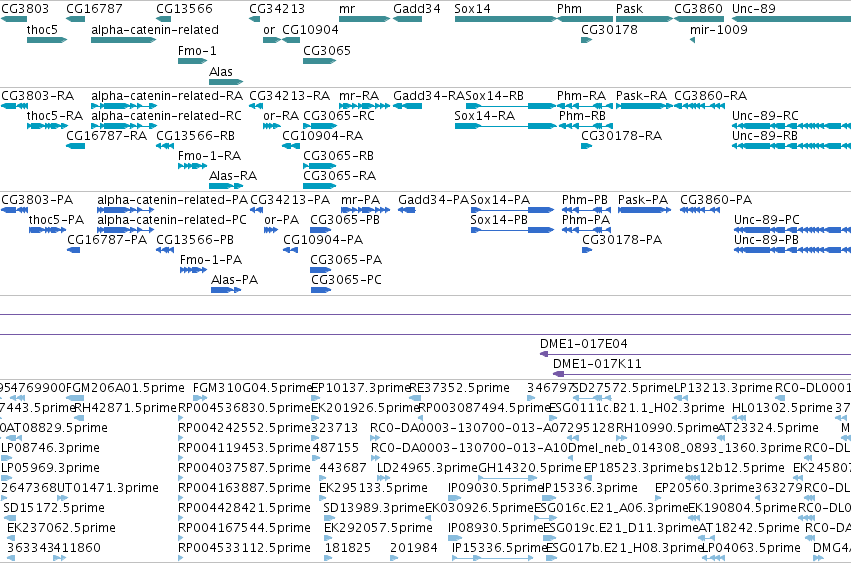Screen dimensions: 851x563
Task: Click the thoc5 gene label
Action: (x=42, y=30)
